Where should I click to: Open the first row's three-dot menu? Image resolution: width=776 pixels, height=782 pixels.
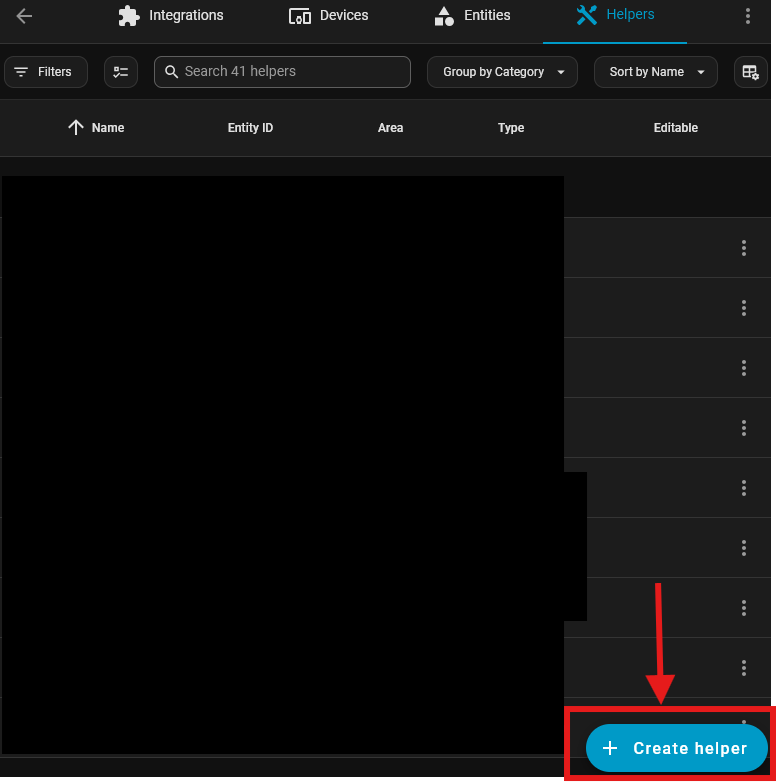[x=744, y=248]
